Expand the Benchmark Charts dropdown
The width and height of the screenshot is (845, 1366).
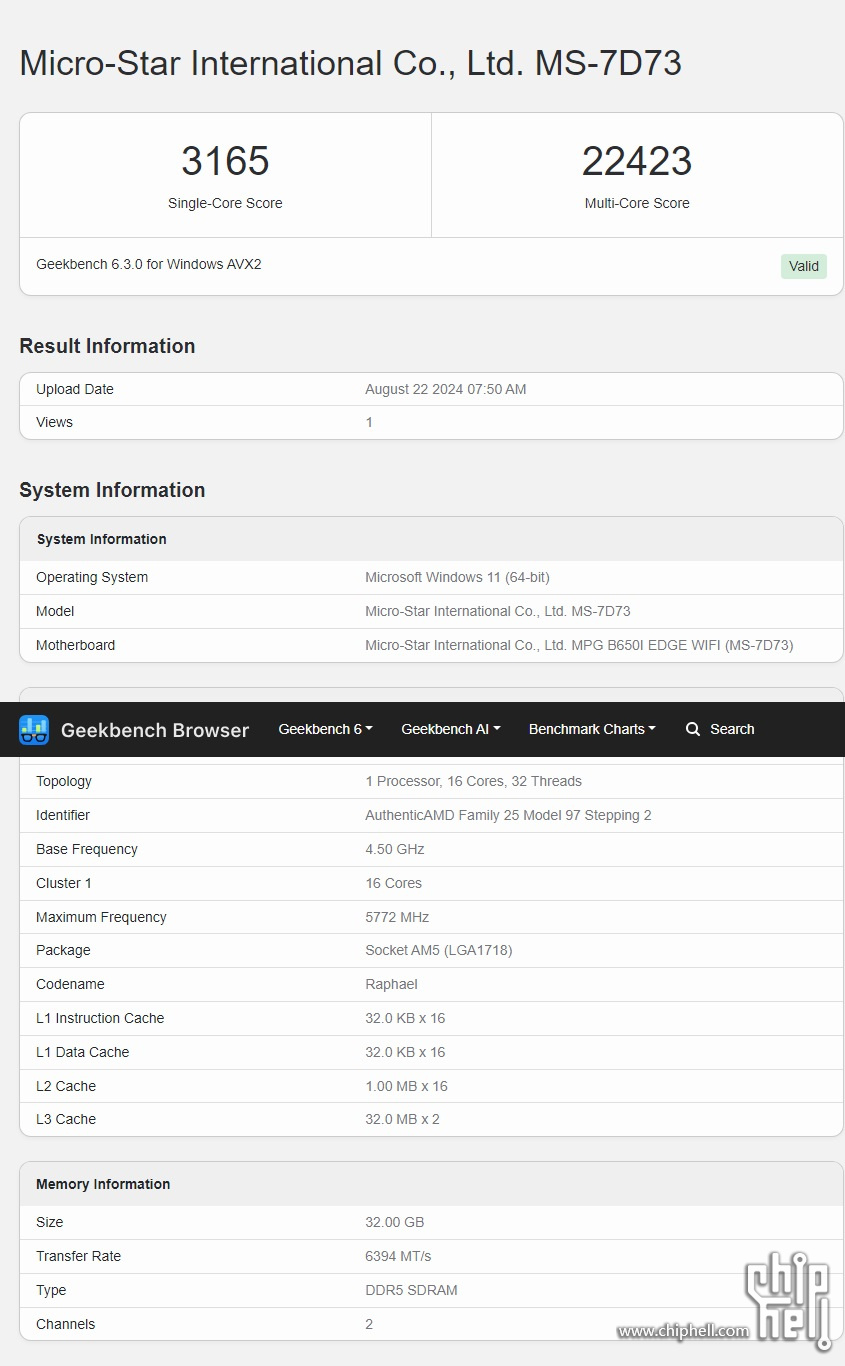point(592,729)
